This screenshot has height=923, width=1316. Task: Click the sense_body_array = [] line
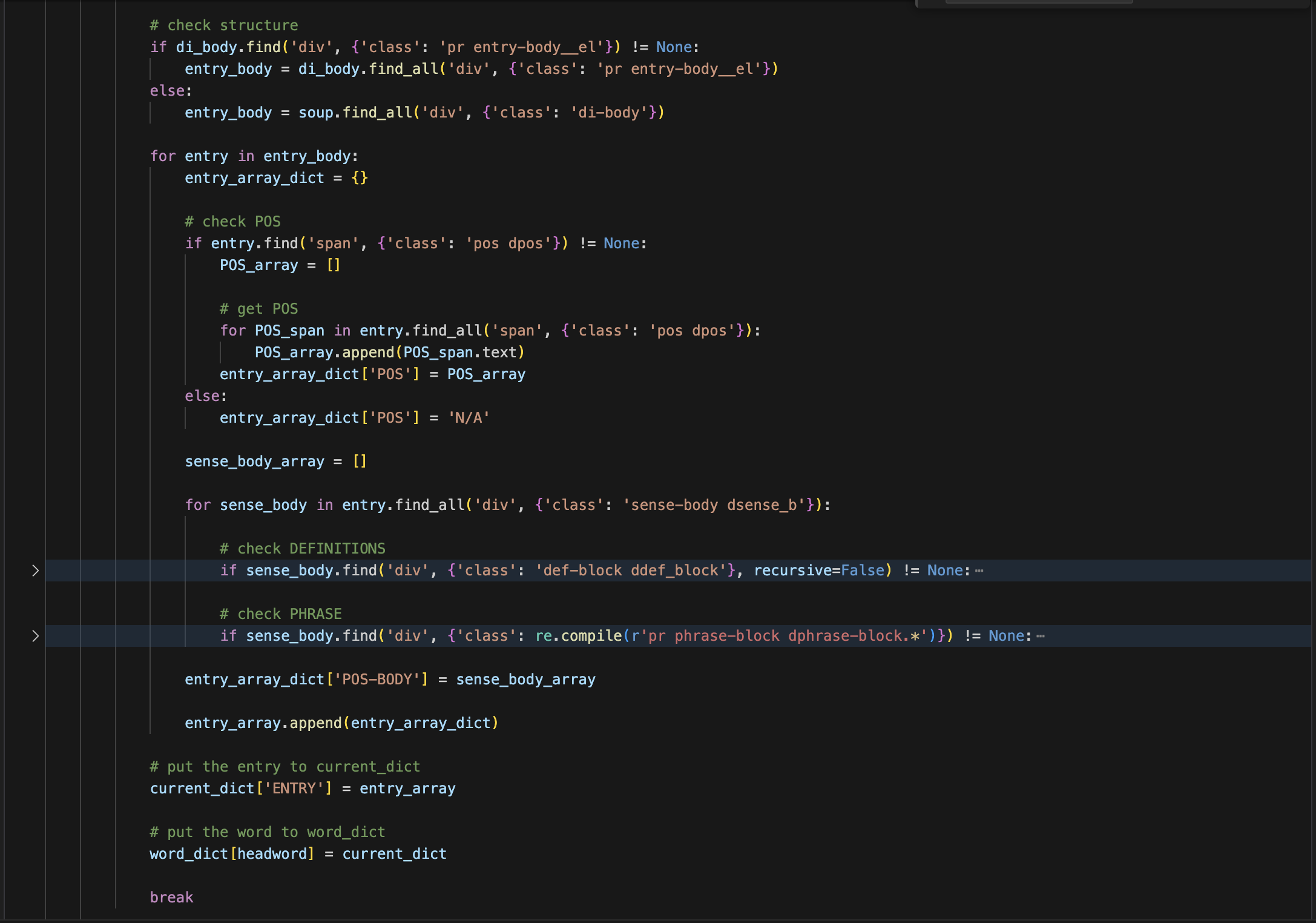click(x=275, y=461)
